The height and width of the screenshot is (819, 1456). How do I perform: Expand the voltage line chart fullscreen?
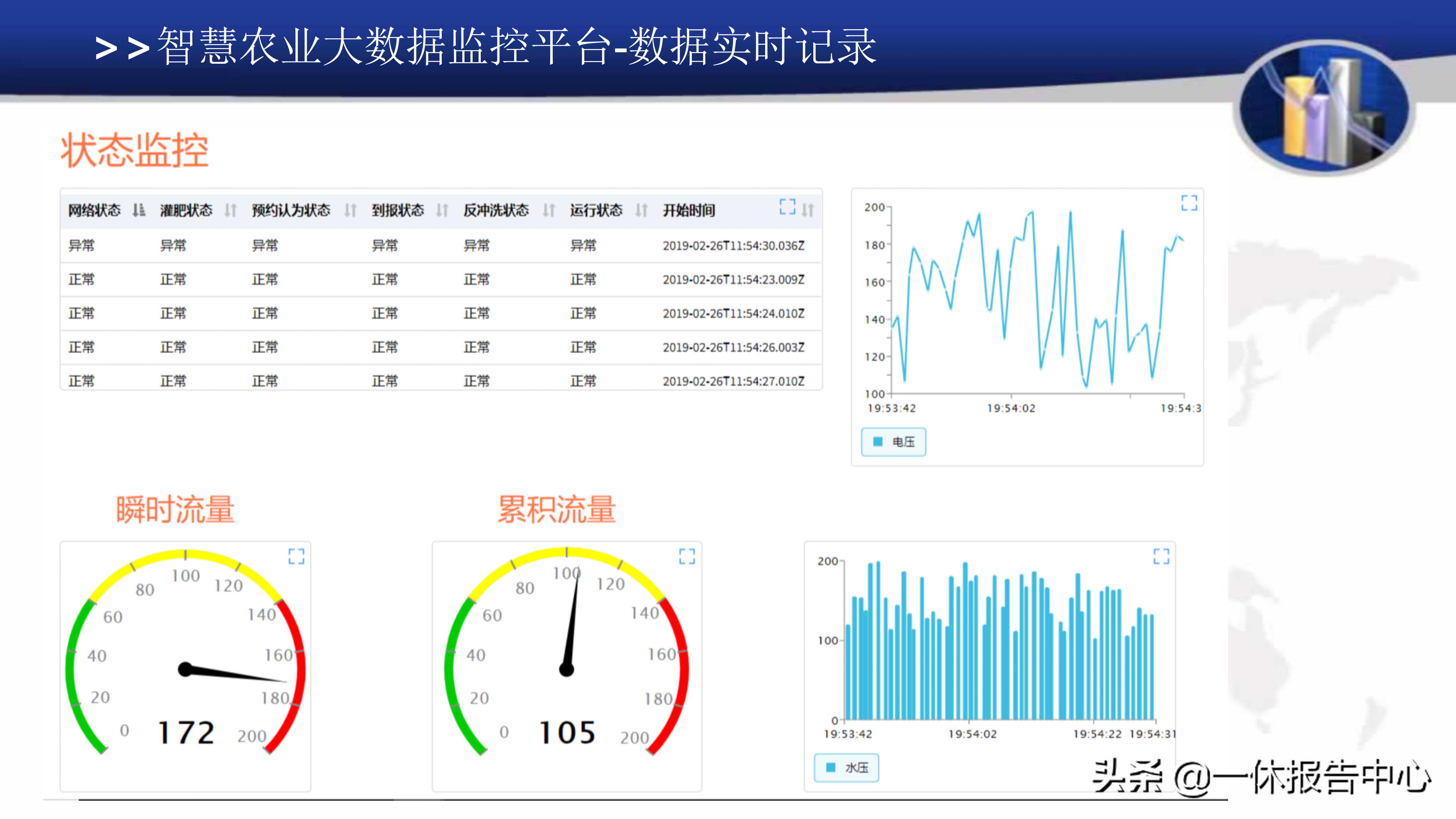pyautogui.click(x=1189, y=203)
